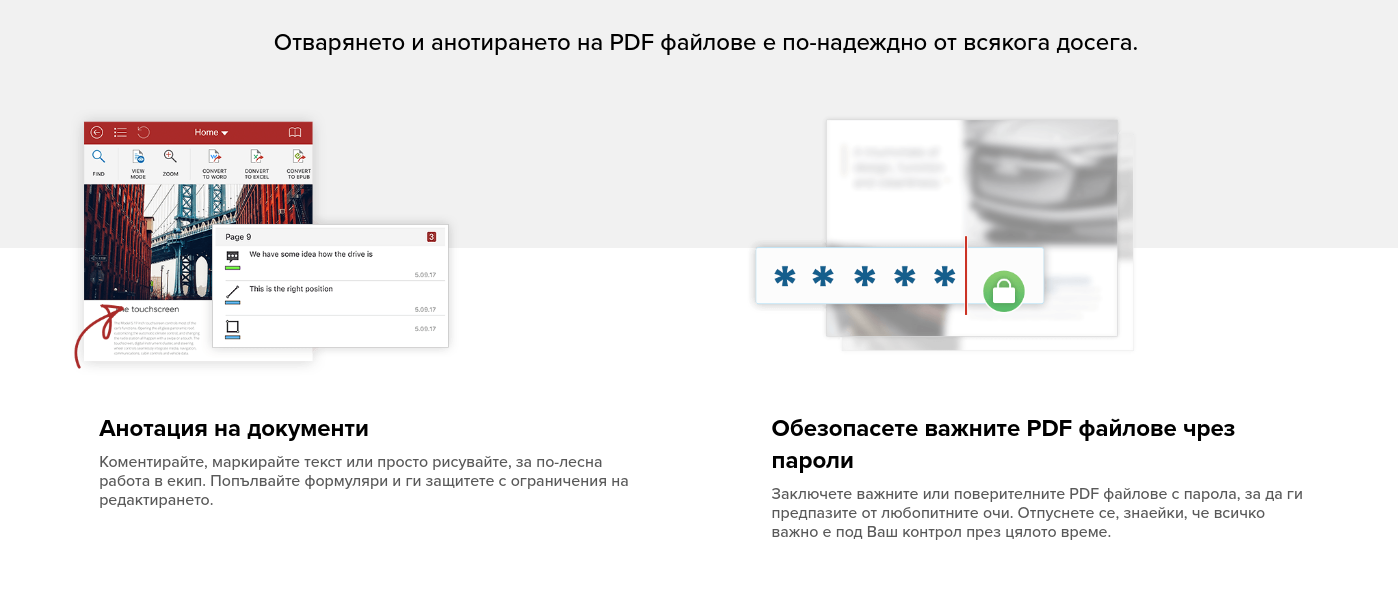Click the password field with asterisks
The image size is (1398, 608).
tap(899, 276)
